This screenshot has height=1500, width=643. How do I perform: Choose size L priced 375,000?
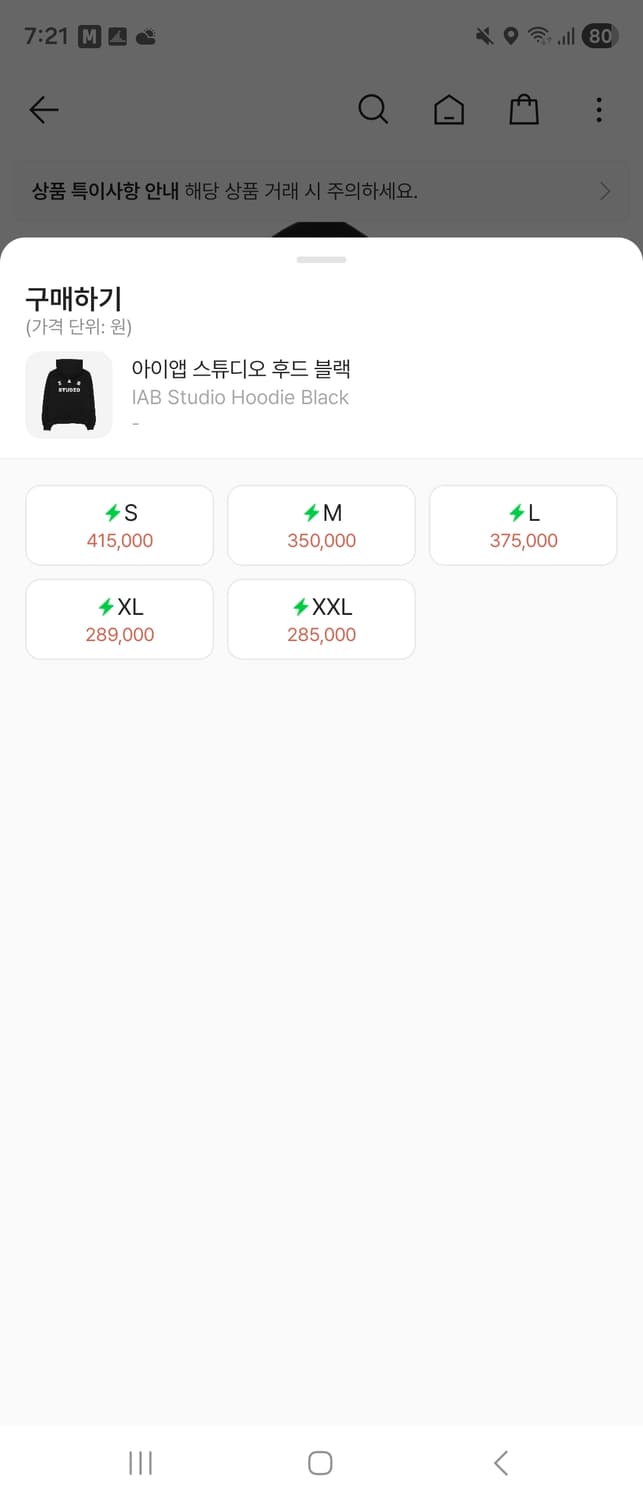[523, 526]
